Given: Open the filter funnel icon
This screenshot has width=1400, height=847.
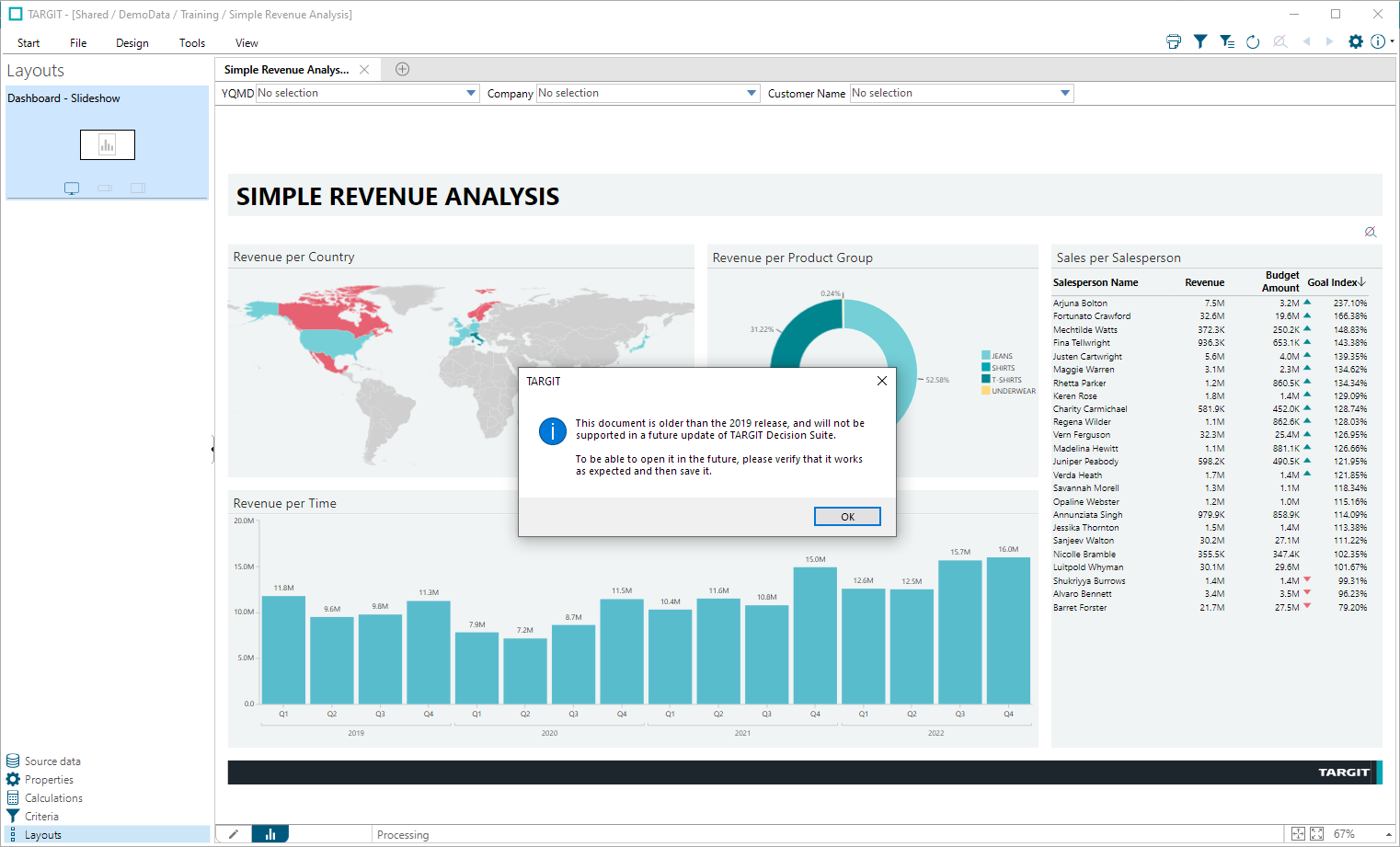Looking at the screenshot, I should tap(1200, 41).
